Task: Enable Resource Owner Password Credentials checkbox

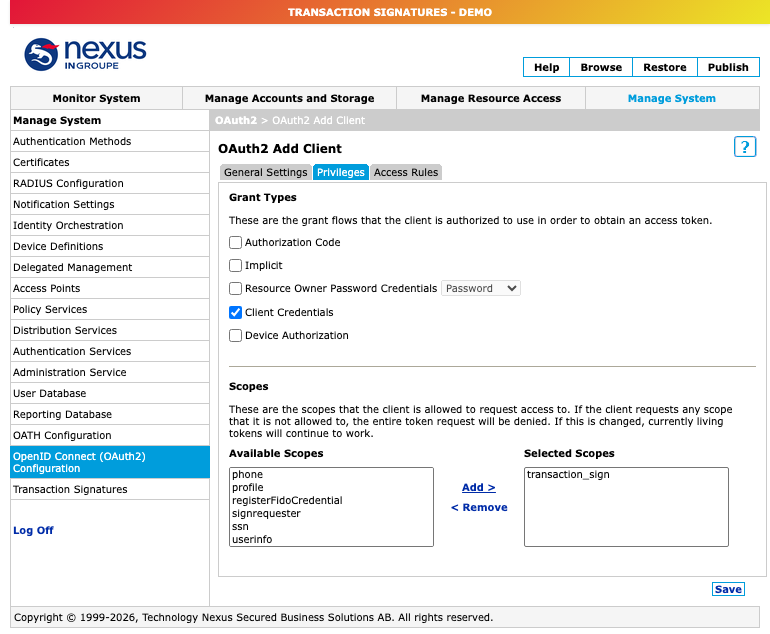Action: 235,288
